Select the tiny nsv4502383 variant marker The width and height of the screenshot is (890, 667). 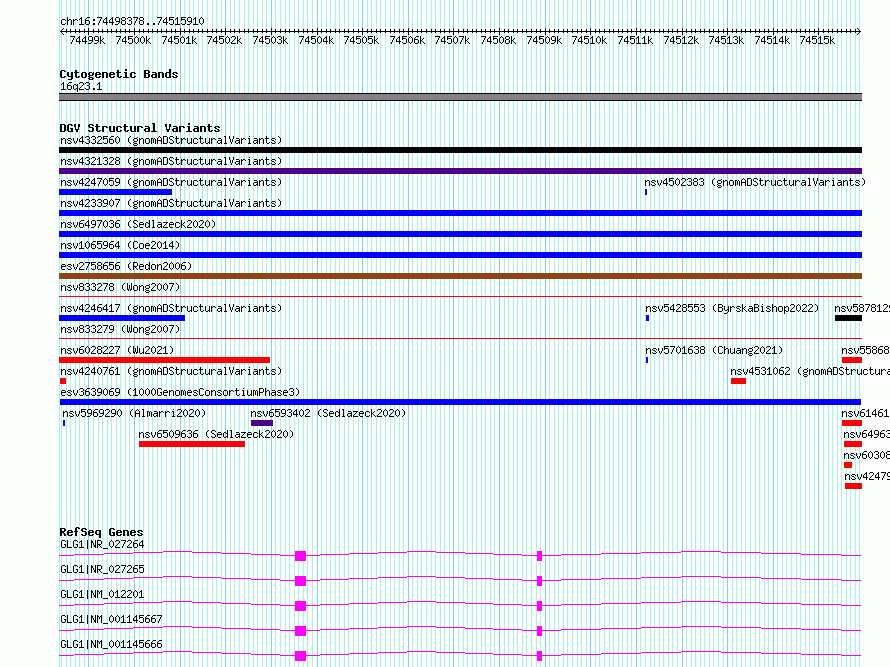(646, 192)
